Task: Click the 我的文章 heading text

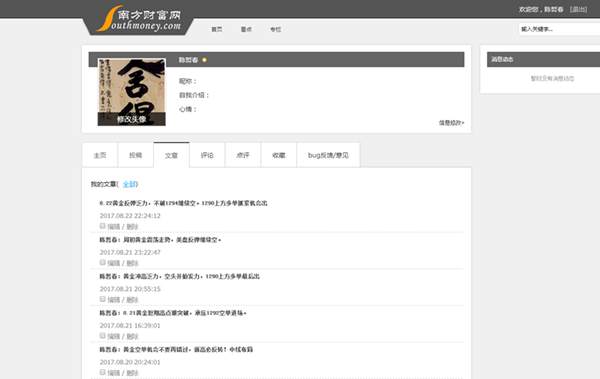Action: [x=103, y=184]
